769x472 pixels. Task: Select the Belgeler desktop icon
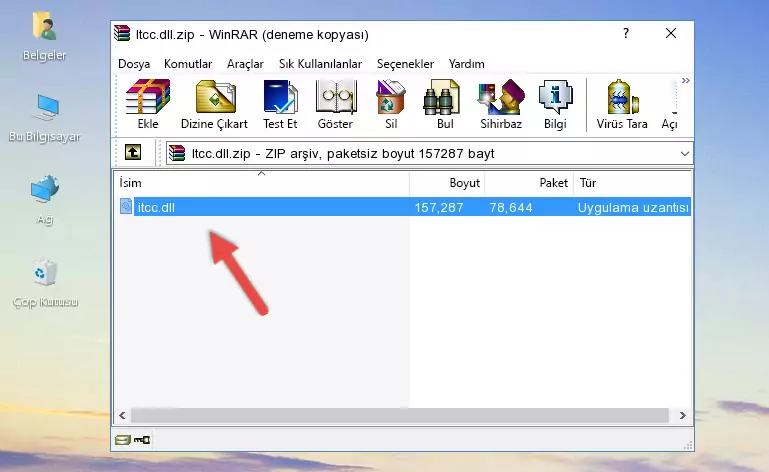45,37
